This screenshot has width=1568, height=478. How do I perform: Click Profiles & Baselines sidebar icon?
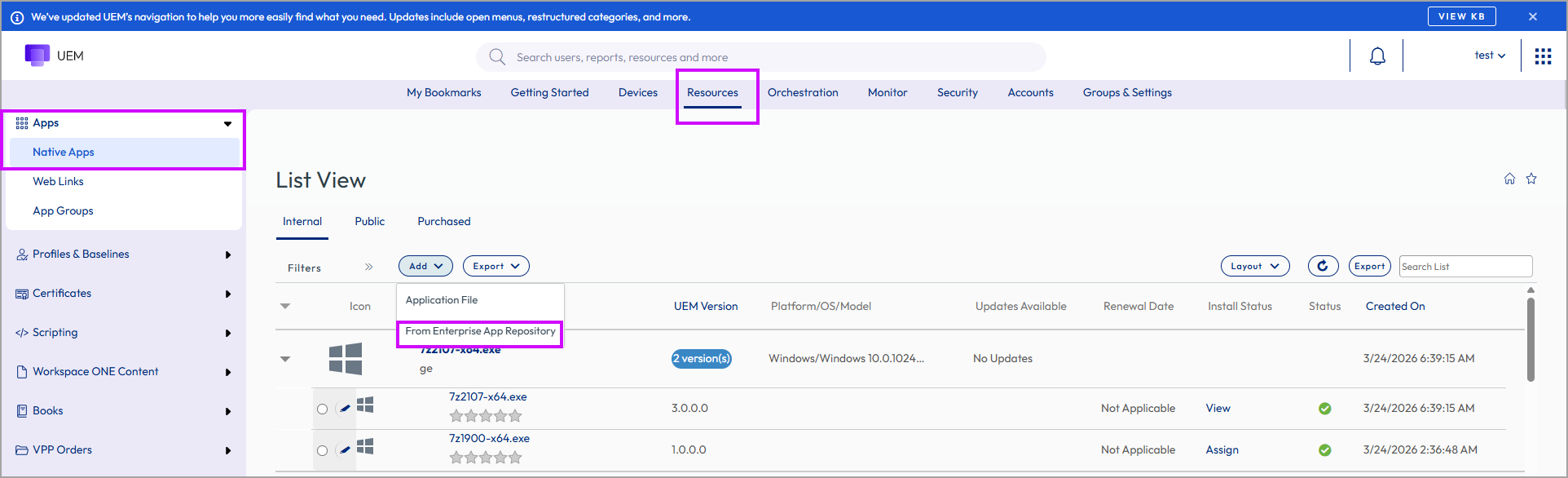(22, 254)
